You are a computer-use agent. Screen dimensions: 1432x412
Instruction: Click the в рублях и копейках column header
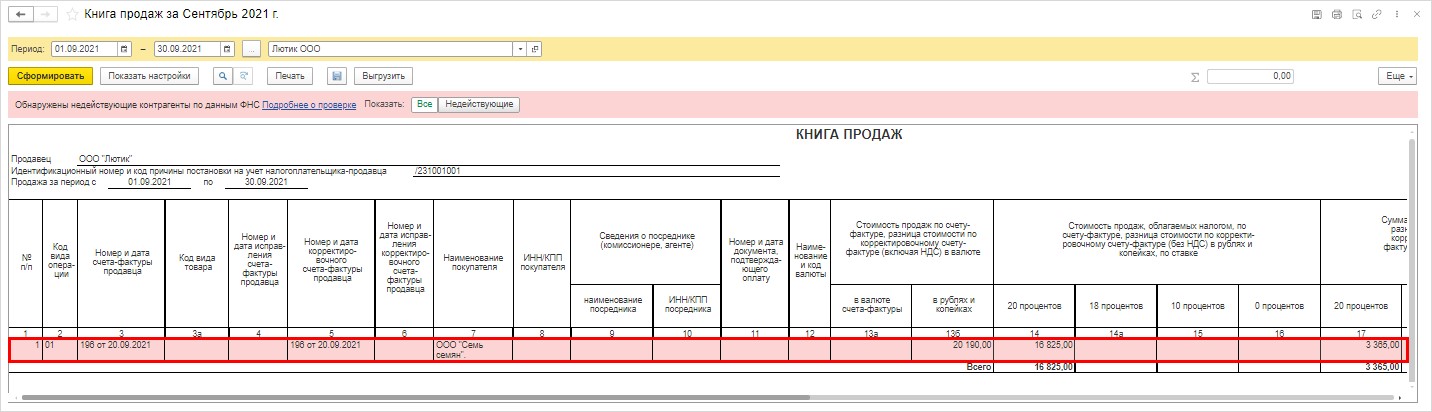952,305
